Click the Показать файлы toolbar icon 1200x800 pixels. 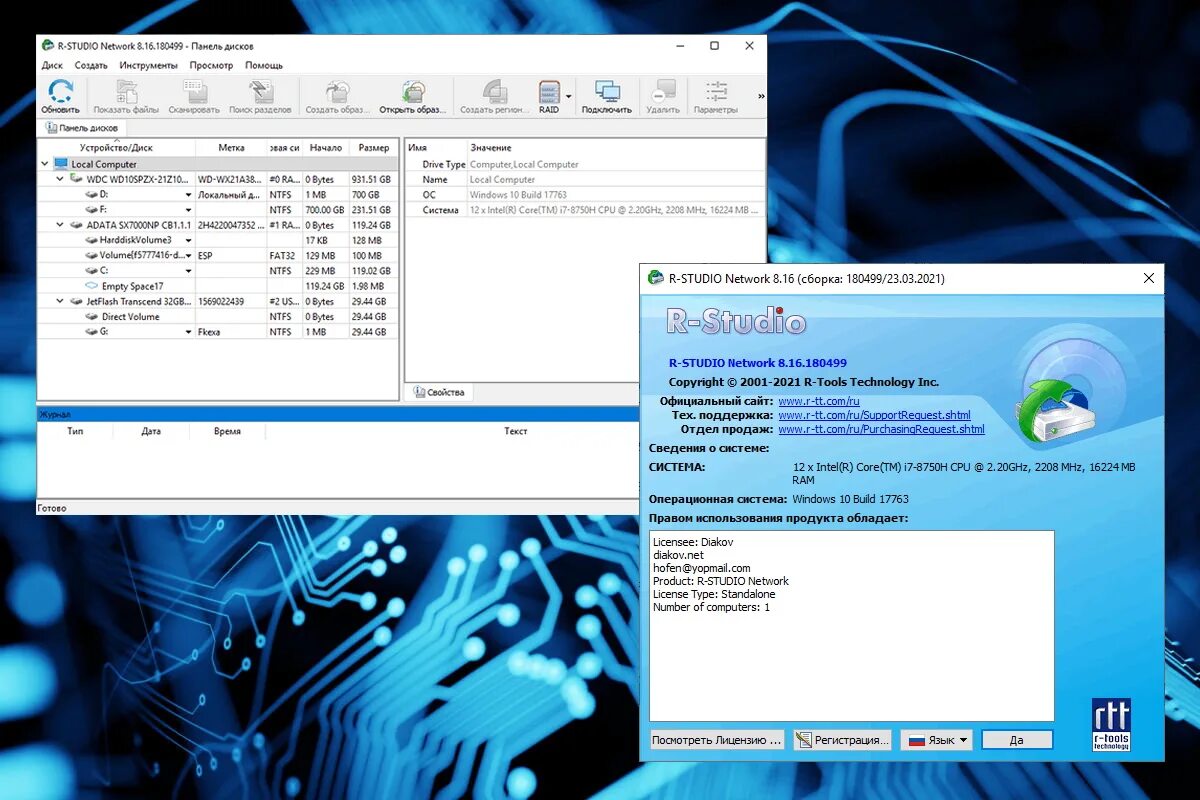[x=126, y=92]
